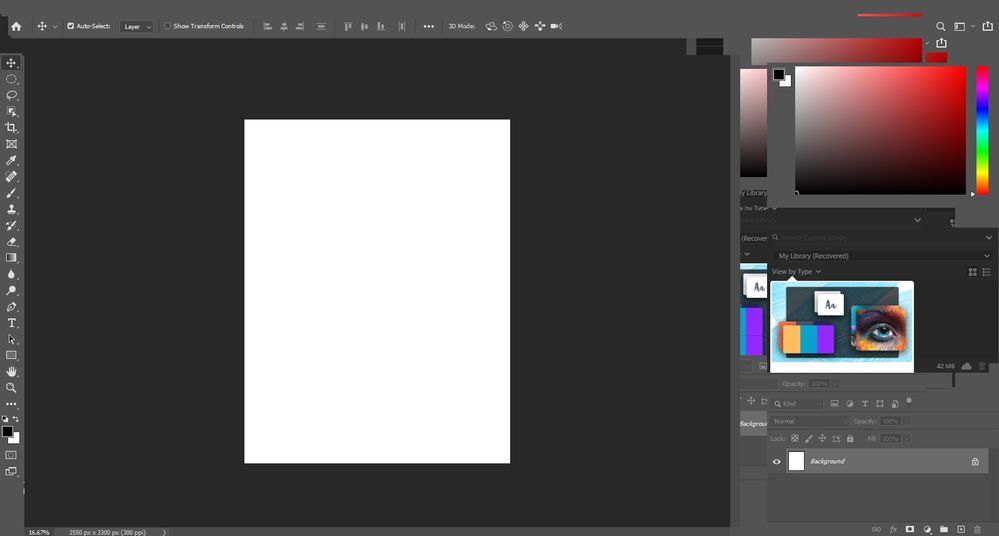Enable Show Transform Controls checkbox
The image size is (999, 536).
[x=167, y=26]
